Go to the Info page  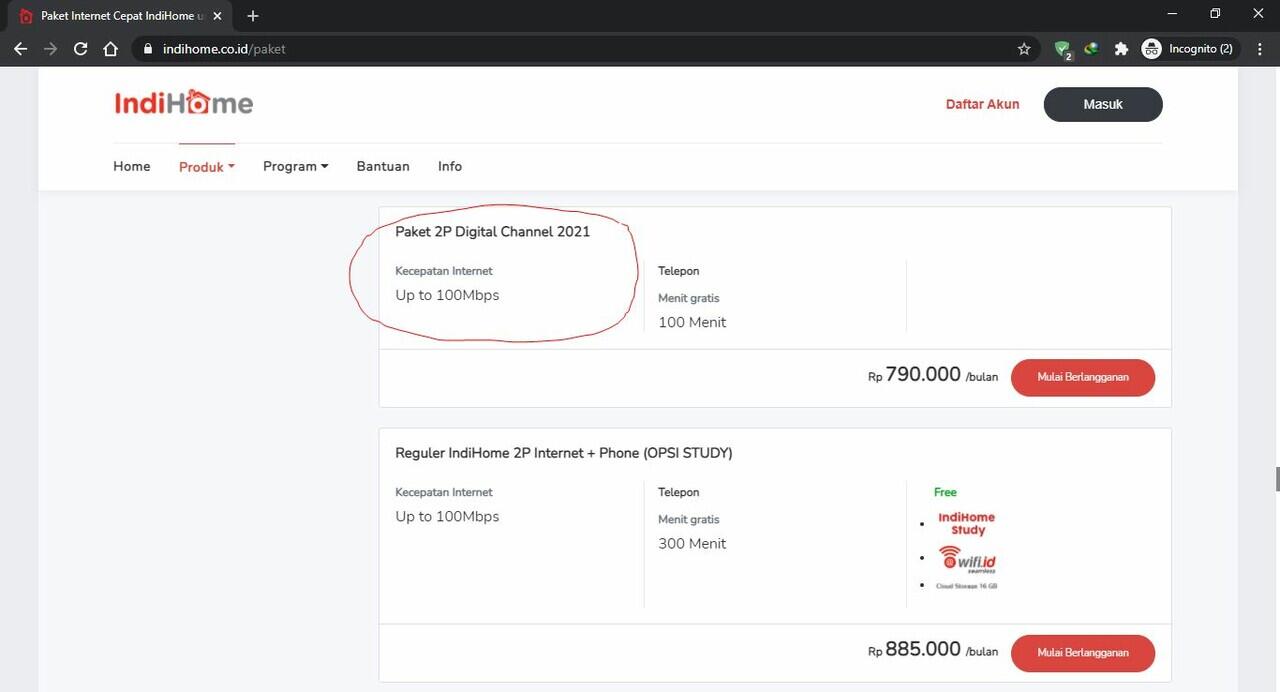(x=450, y=166)
